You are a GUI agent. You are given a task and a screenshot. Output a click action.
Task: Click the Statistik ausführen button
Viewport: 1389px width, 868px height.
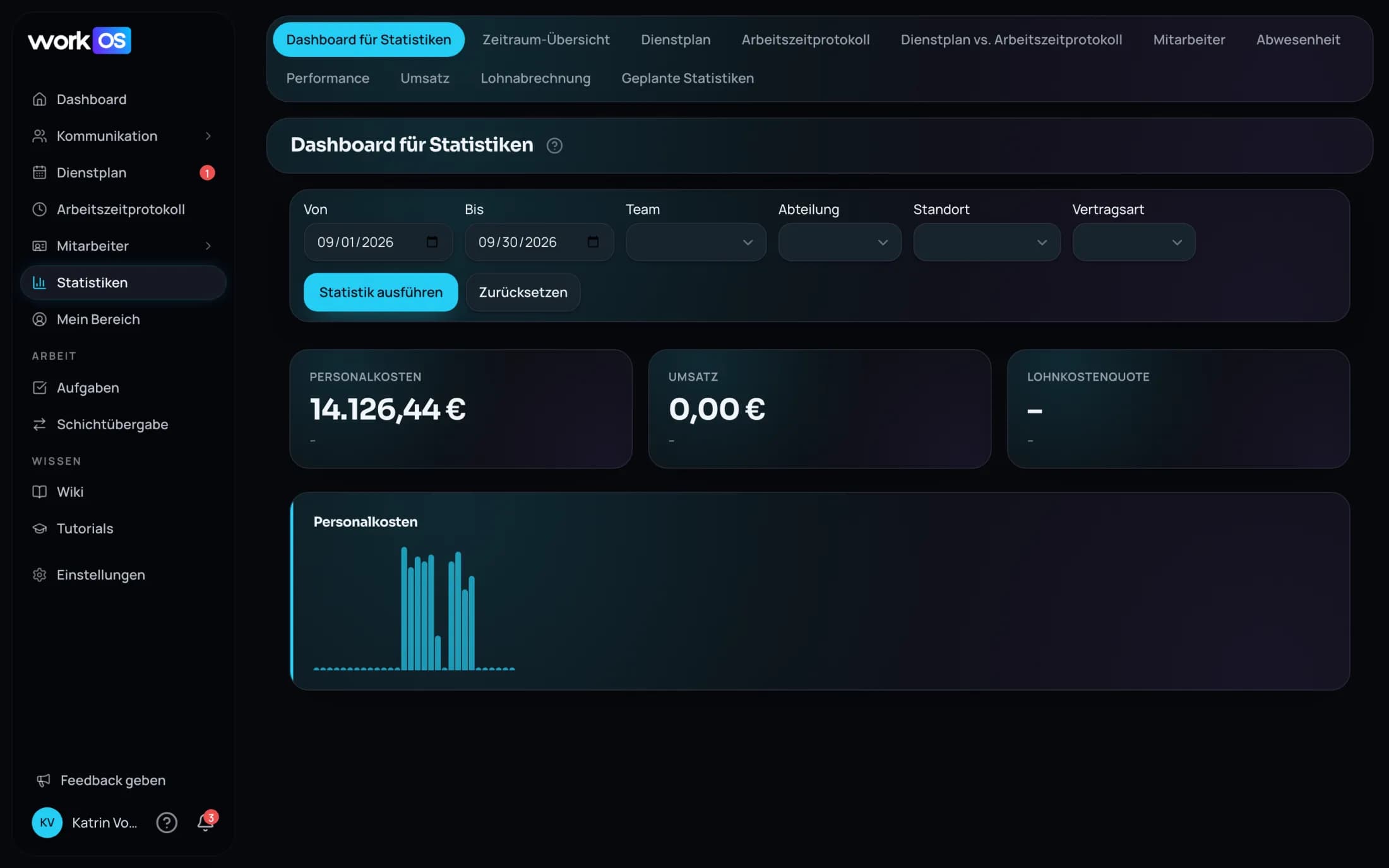coord(381,292)
